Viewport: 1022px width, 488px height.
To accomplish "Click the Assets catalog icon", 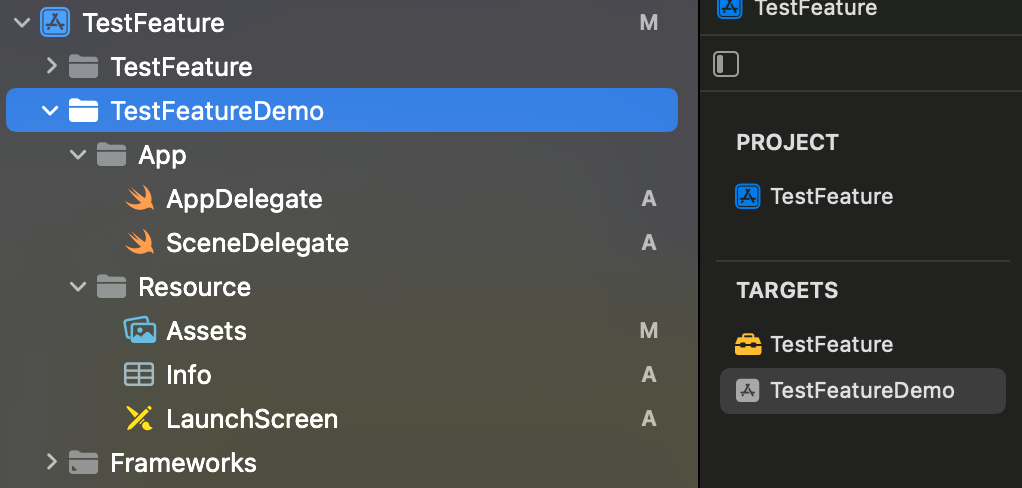I will tap(139, 331).
